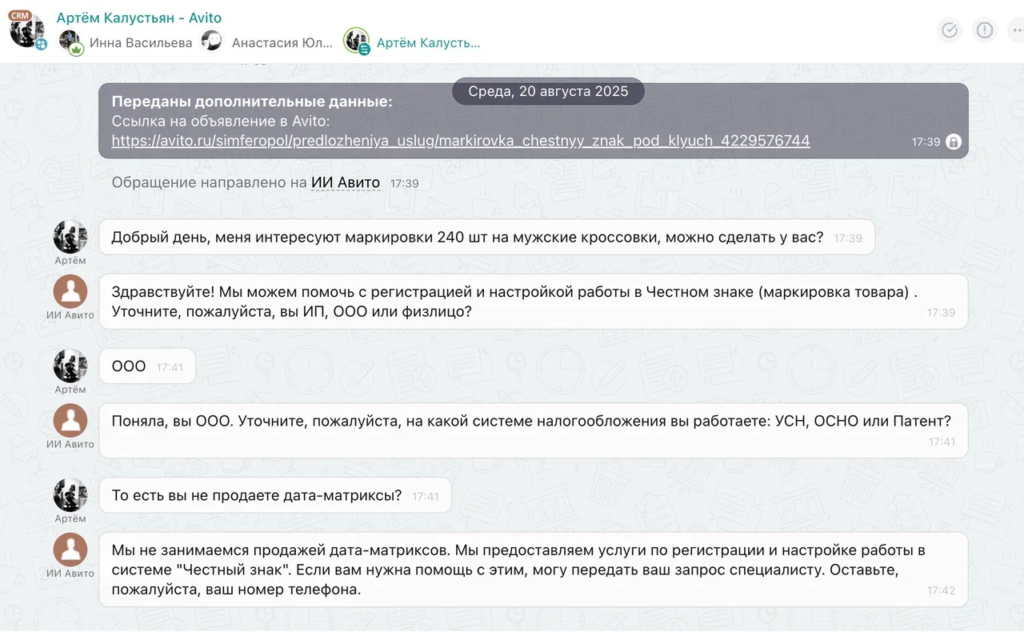The image size is (1024, 632).
Task: Click the checkmark resolve-chat icon in header
Action: (x=949, y=30)
